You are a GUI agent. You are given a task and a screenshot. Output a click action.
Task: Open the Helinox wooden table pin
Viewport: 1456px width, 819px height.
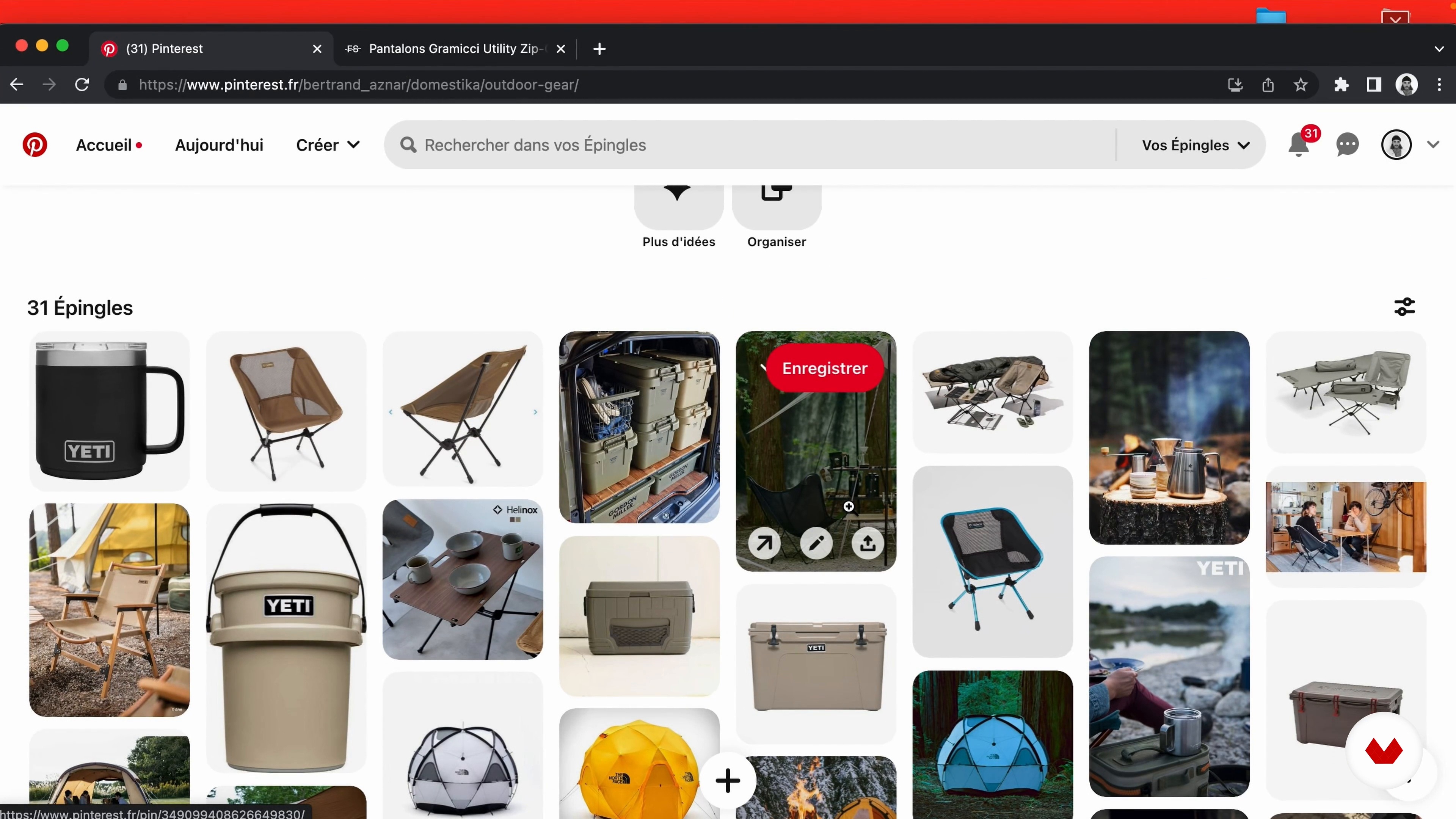coord(462,579)
